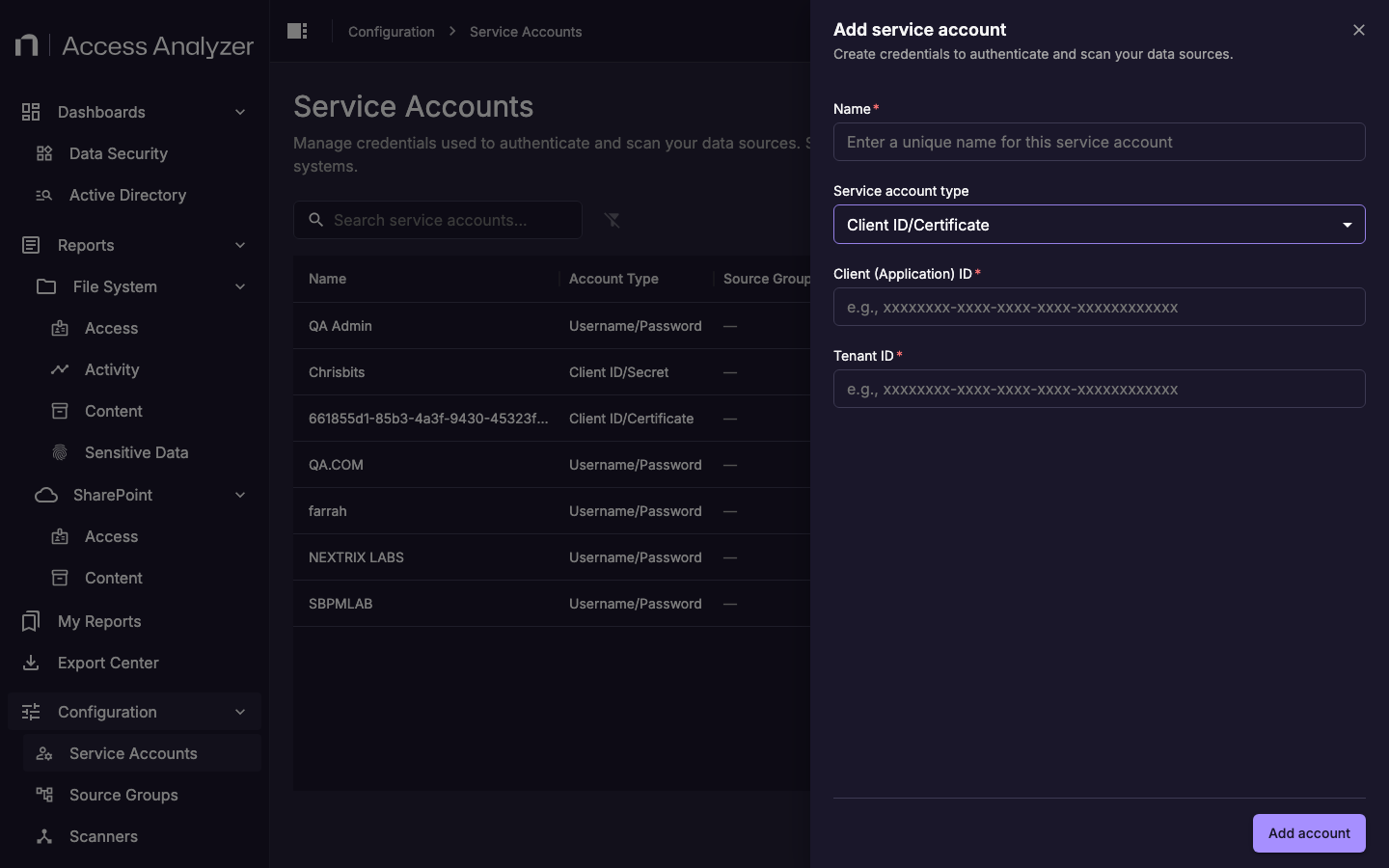Open Active Directory from the sidebar icon
This screenshot has width=1389, height=868.
coord(42,195)
